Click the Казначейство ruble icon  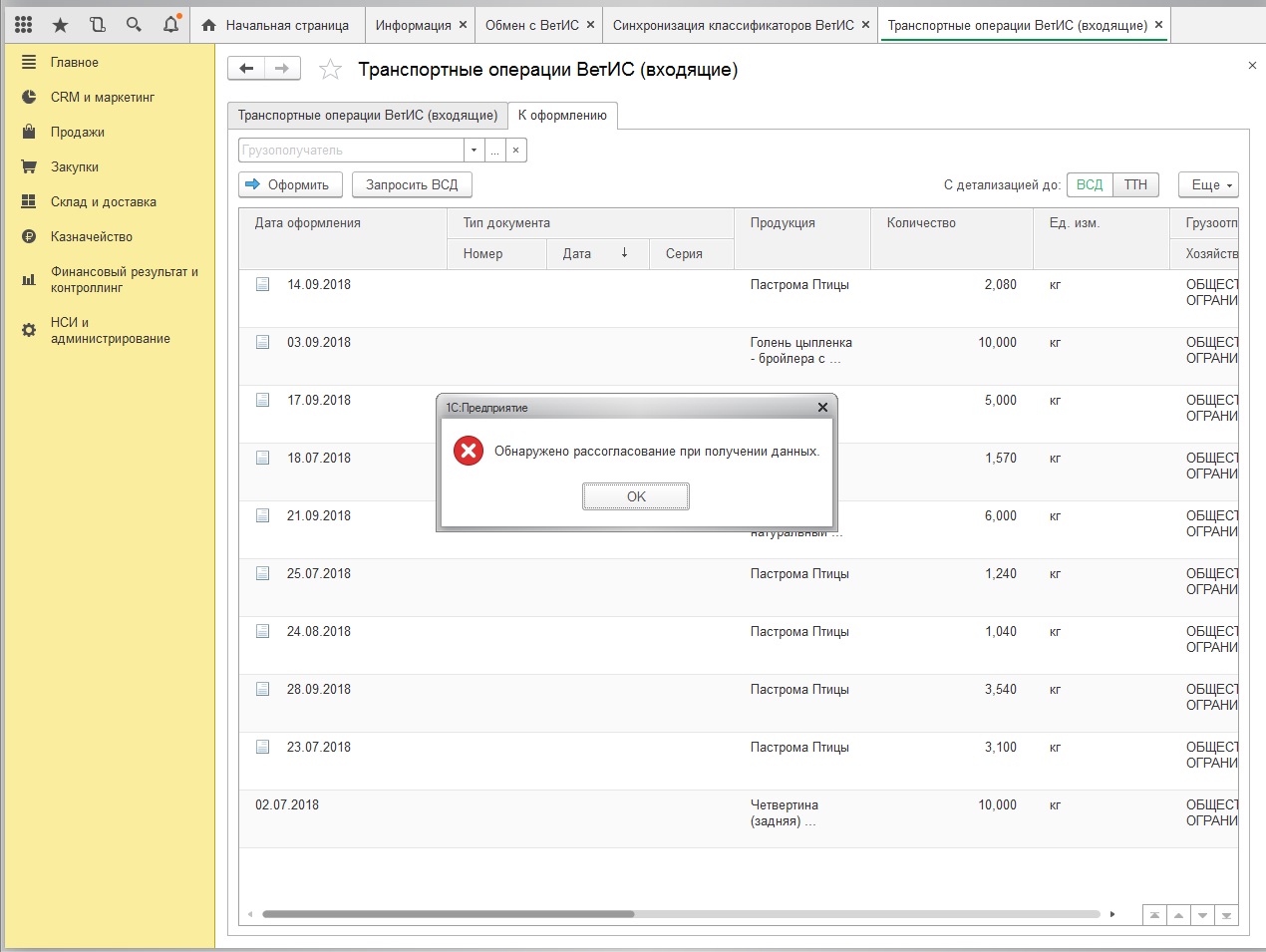pos(29,236)
